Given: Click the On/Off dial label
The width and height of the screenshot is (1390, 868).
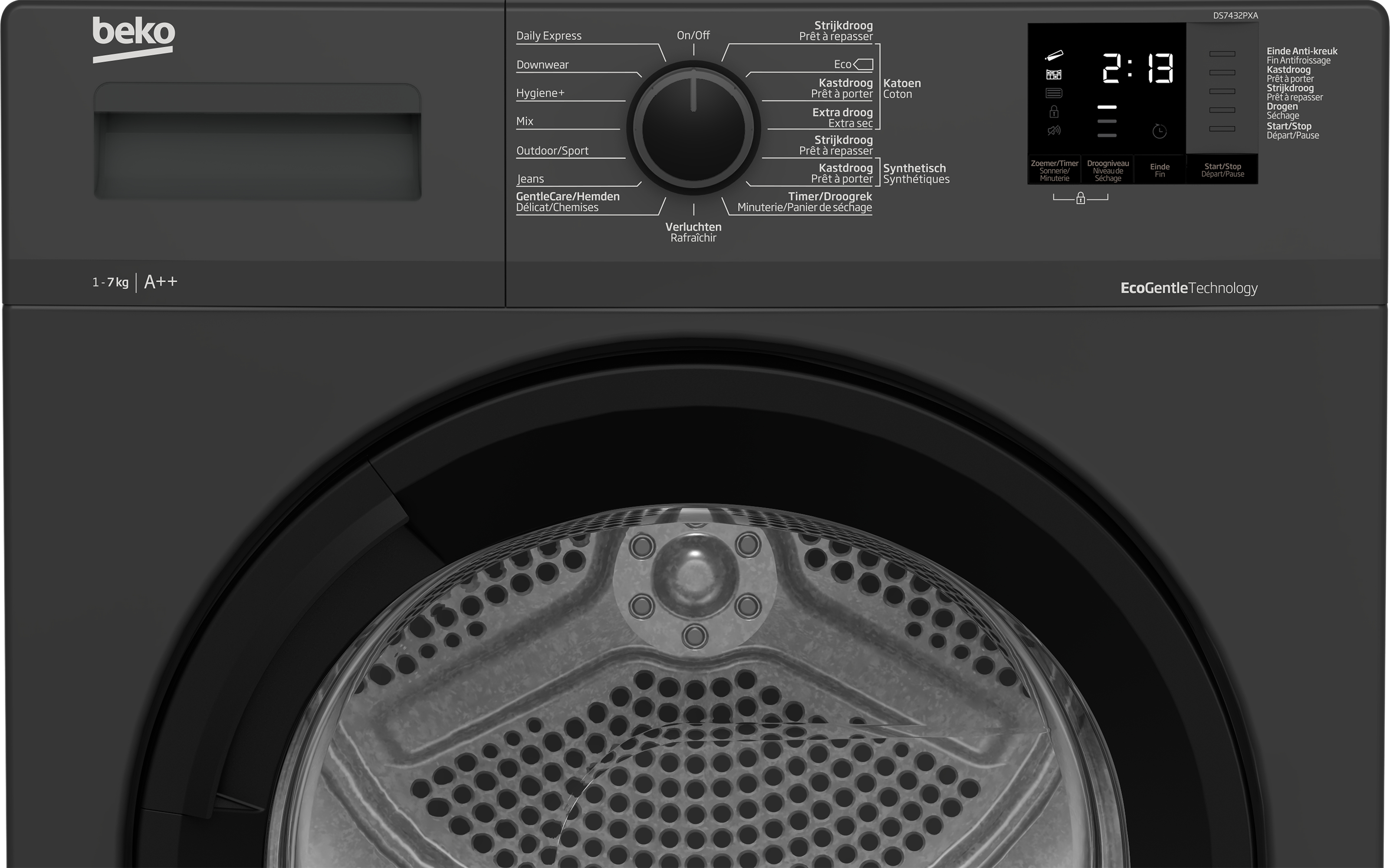Looking at the screenshot, I should coord(693,36).
